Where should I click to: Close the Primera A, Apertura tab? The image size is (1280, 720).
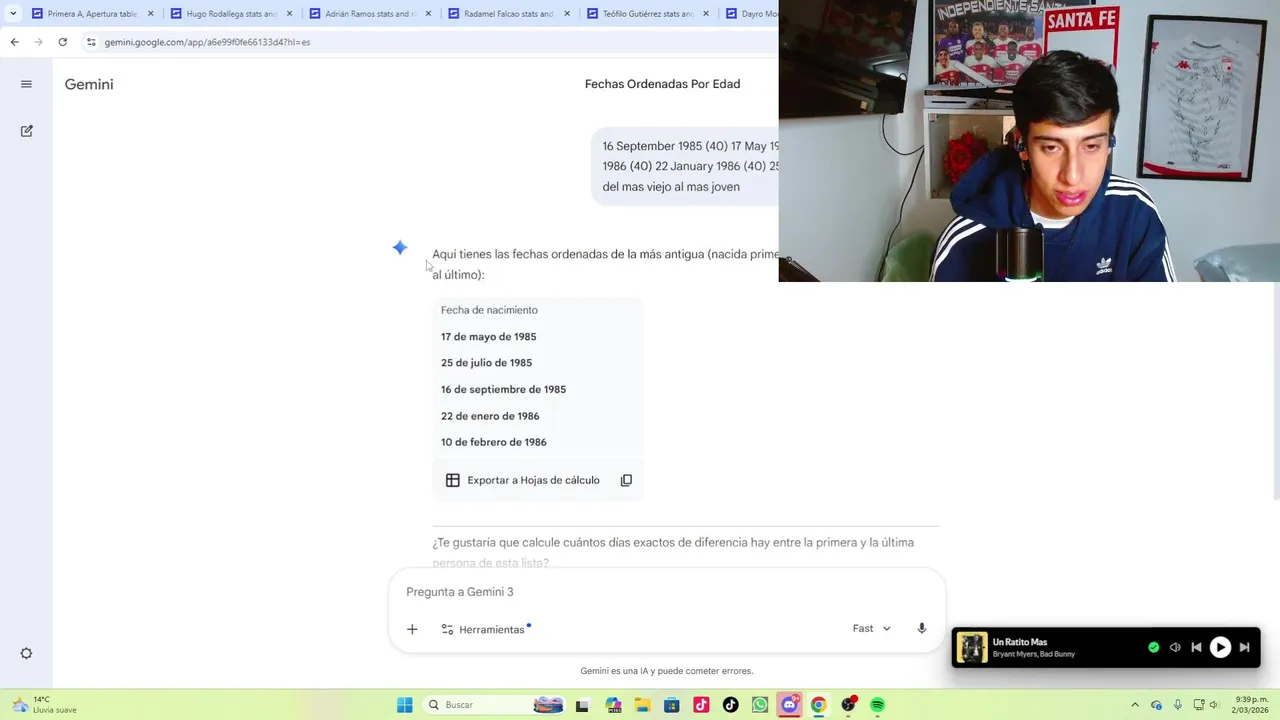pyautogui.click(x=150, y=14)
